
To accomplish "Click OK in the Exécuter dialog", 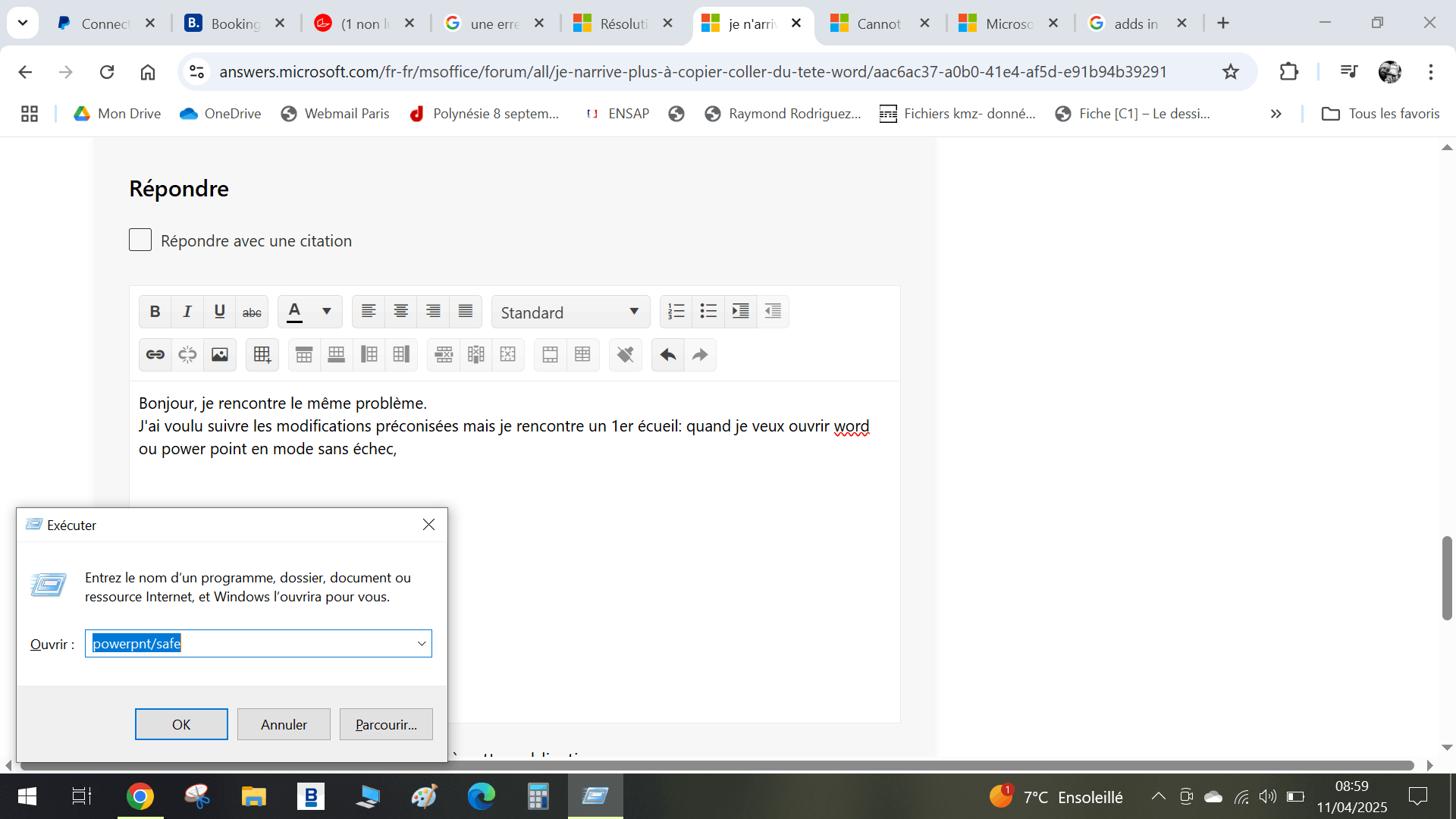I will pos(181,724).
